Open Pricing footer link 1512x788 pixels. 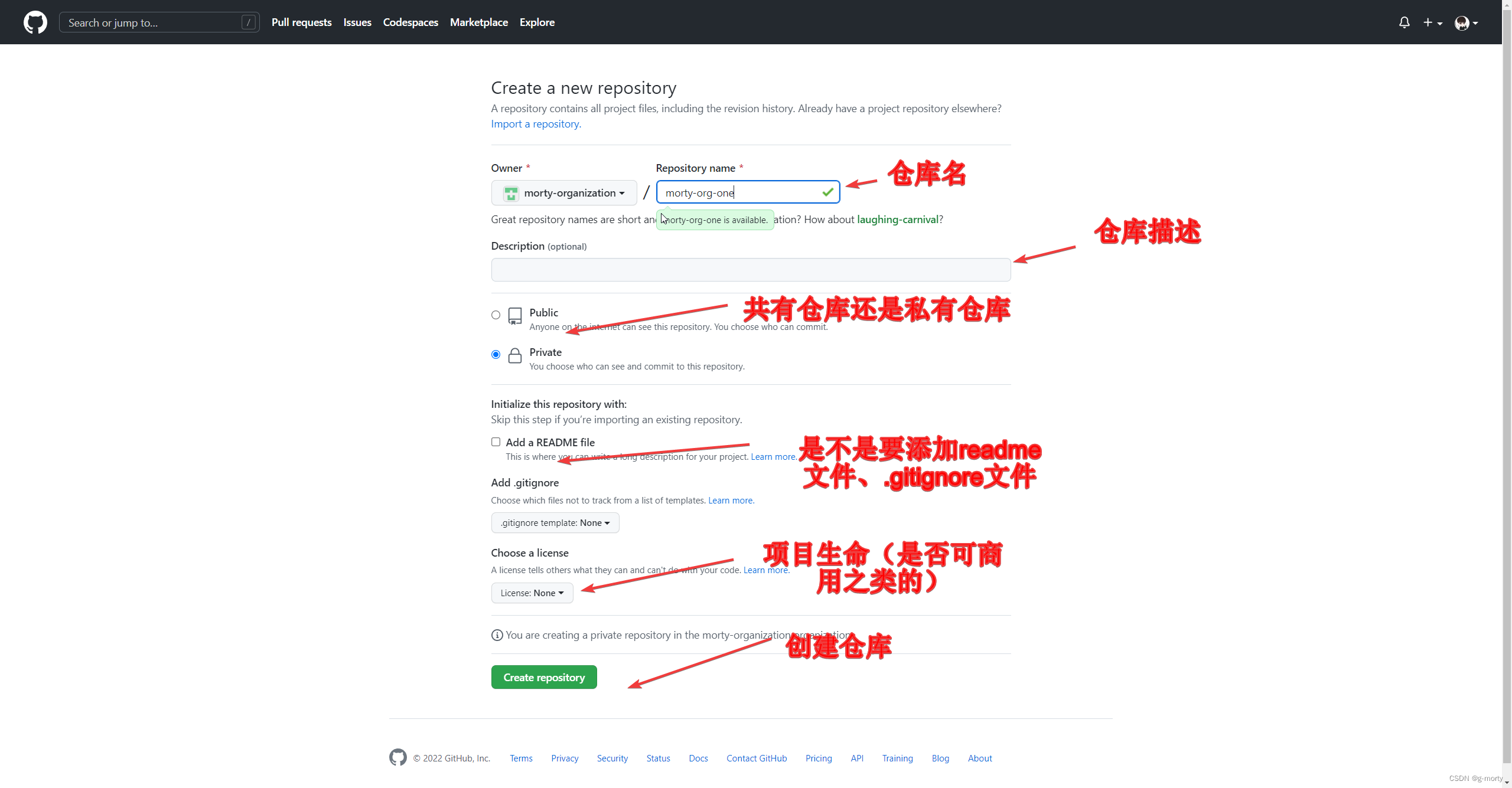click(819, 758)
